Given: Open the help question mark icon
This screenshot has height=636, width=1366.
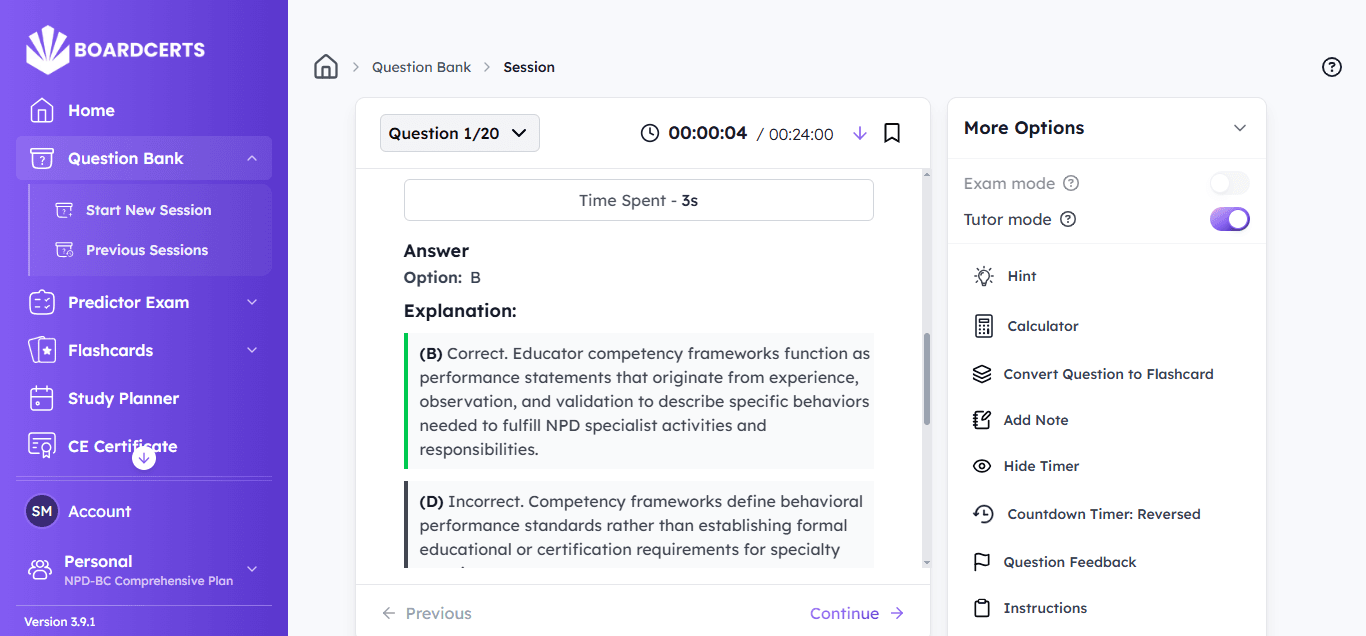Looking at the screenshot, I should point(1331,67).
